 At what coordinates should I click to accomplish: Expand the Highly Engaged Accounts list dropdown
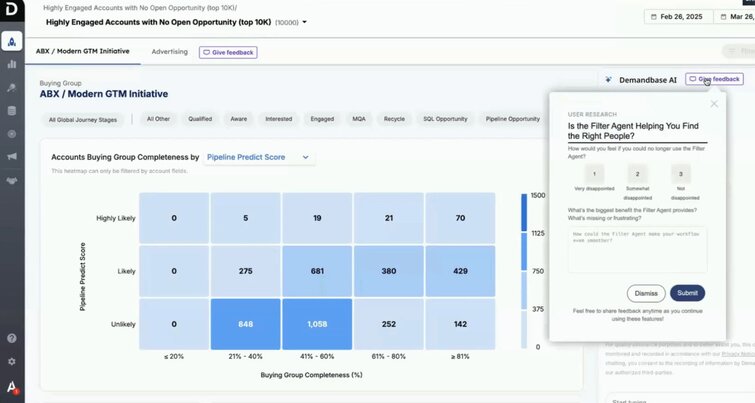[304, 22]
